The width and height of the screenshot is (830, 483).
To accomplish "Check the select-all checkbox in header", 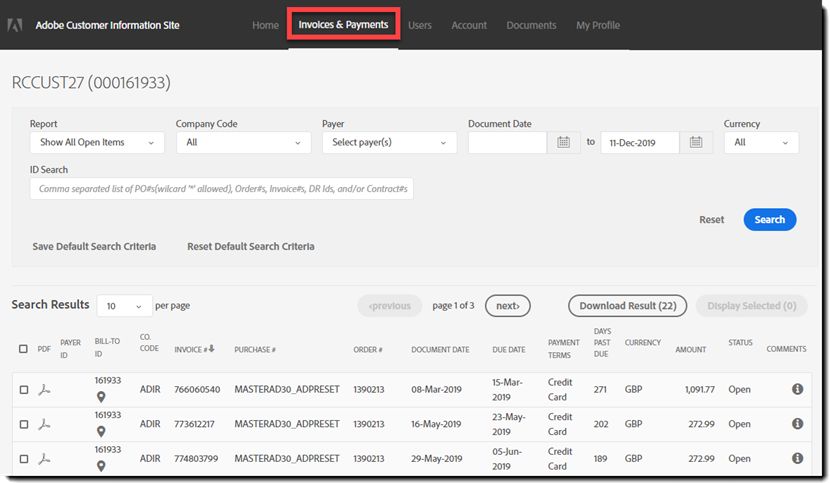I will point(23,349).
